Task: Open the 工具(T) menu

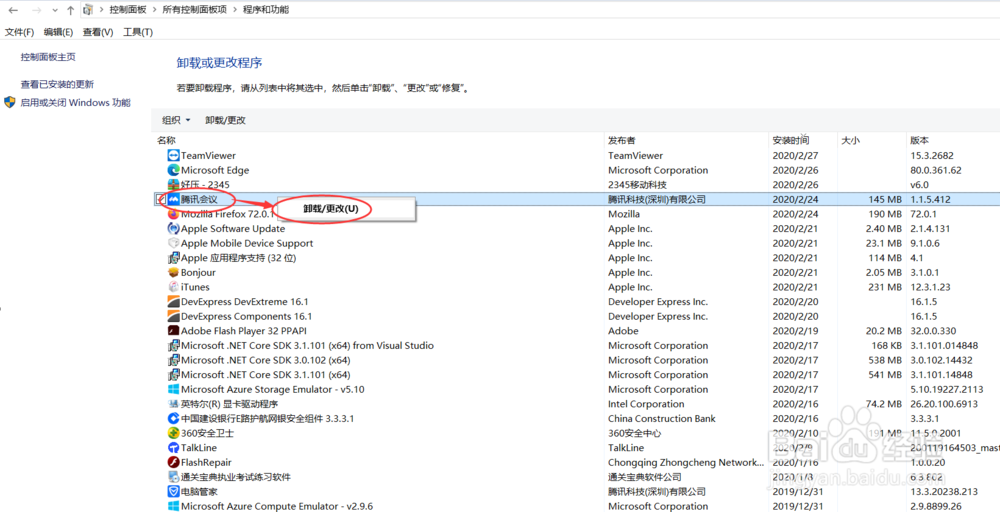Action: click(138, 32)
